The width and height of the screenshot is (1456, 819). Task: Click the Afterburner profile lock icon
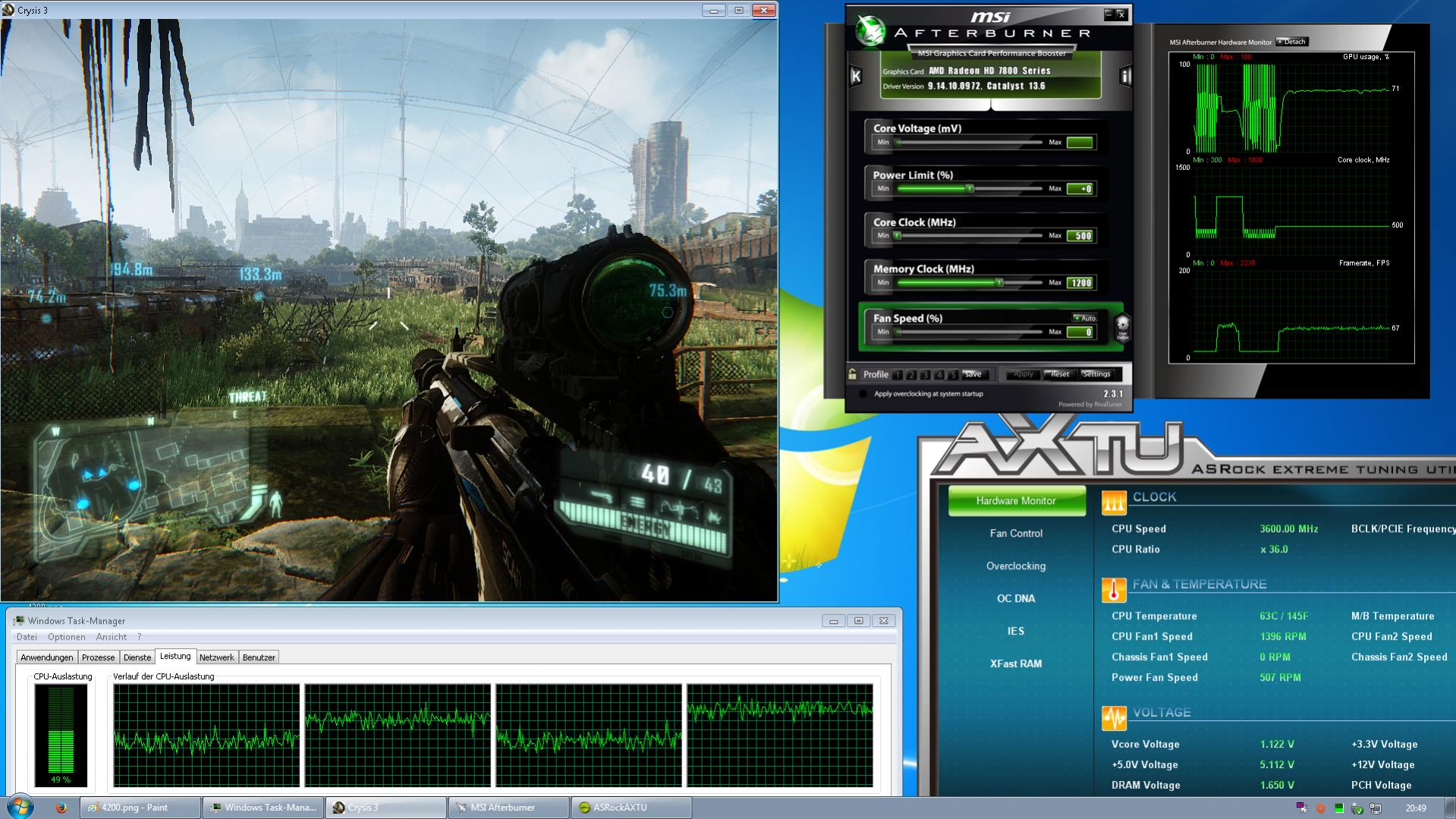[x=852, y=373]
